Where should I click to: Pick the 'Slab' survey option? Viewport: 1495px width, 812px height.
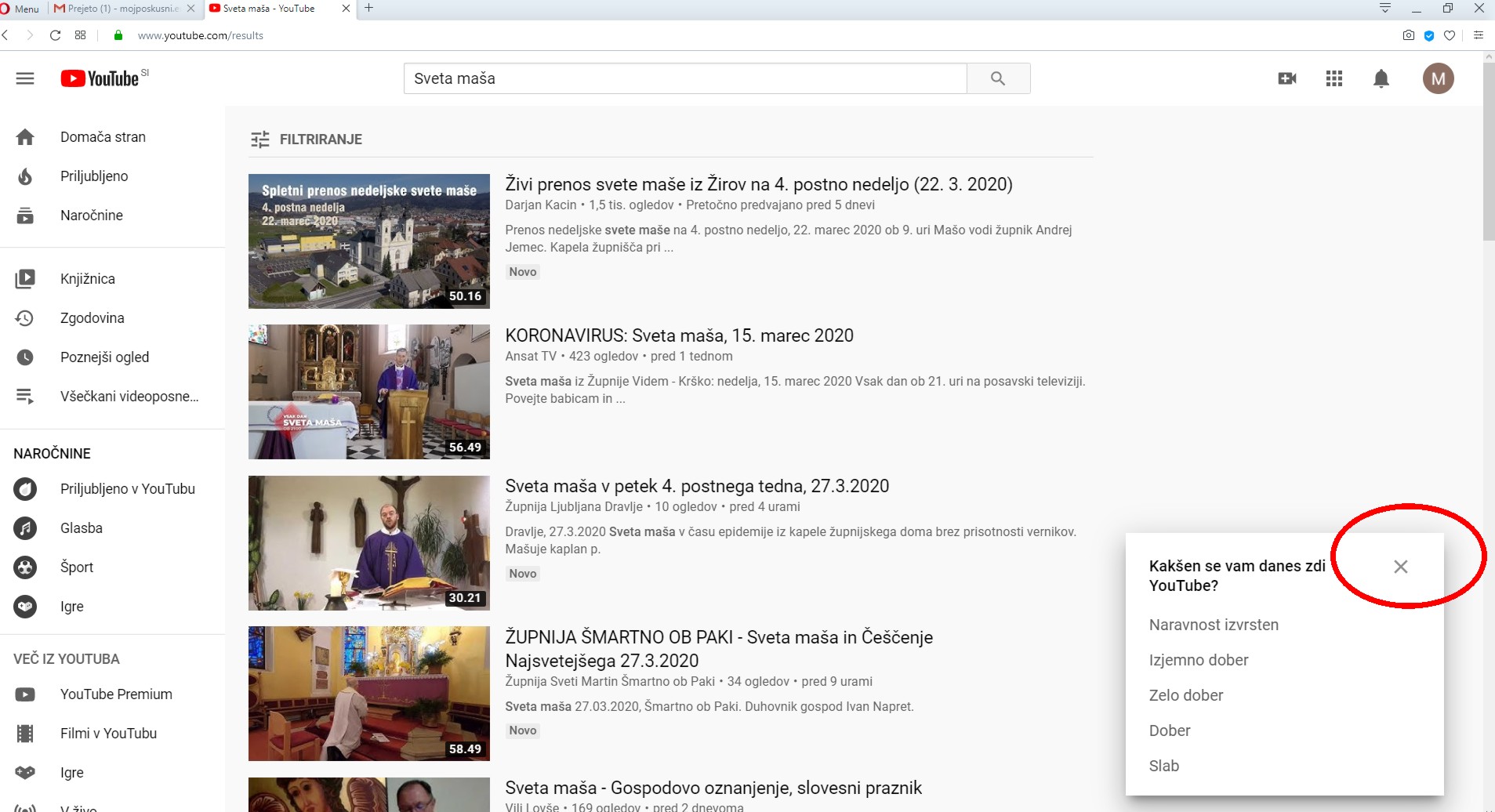click(x=1163, y=766)
